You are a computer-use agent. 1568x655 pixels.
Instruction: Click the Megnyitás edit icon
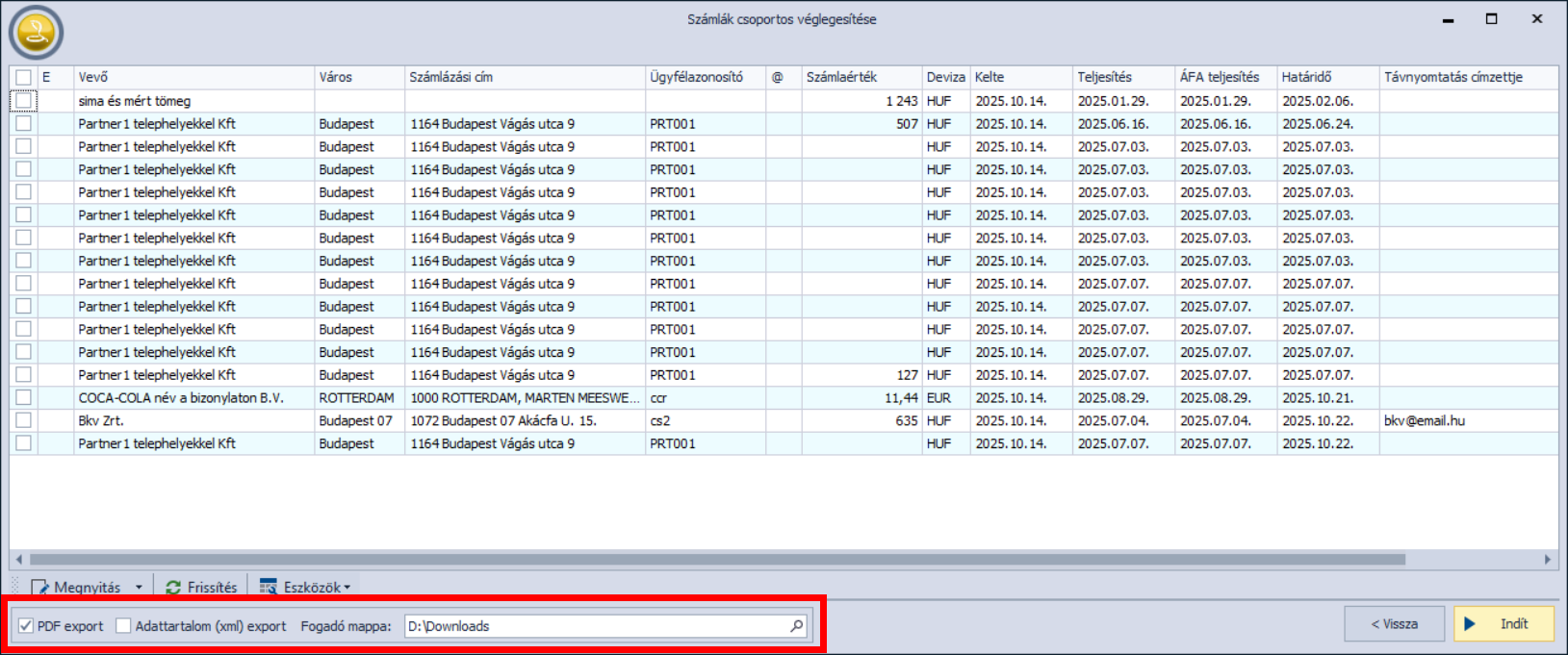coord(39,588)
